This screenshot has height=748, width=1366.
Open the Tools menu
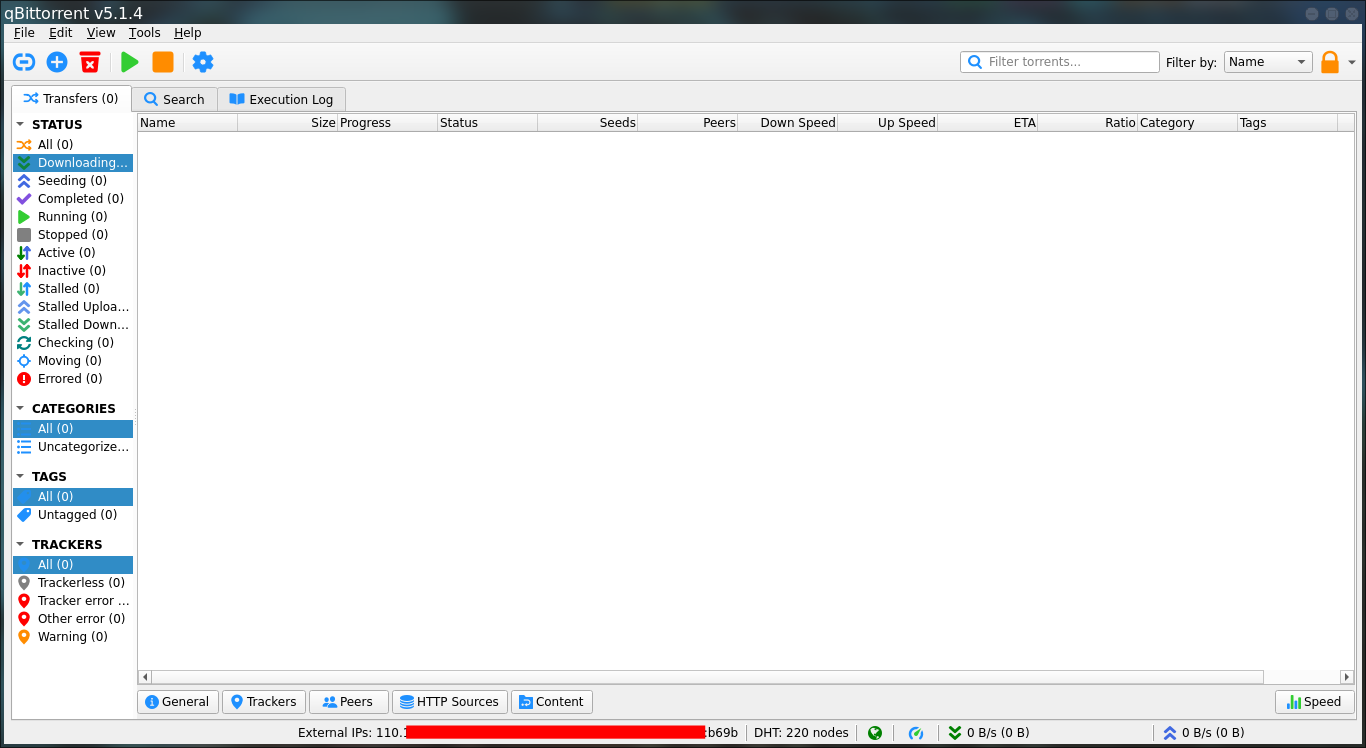[x=144, y=33]
